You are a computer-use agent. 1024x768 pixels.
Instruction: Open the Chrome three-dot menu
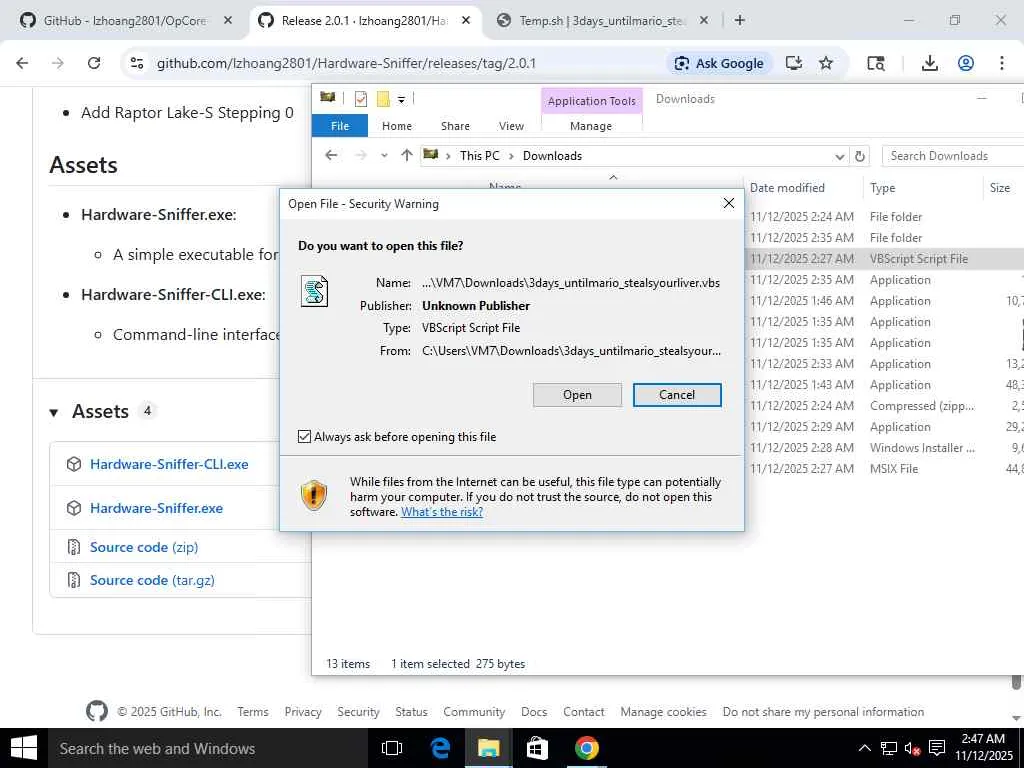1002,63
